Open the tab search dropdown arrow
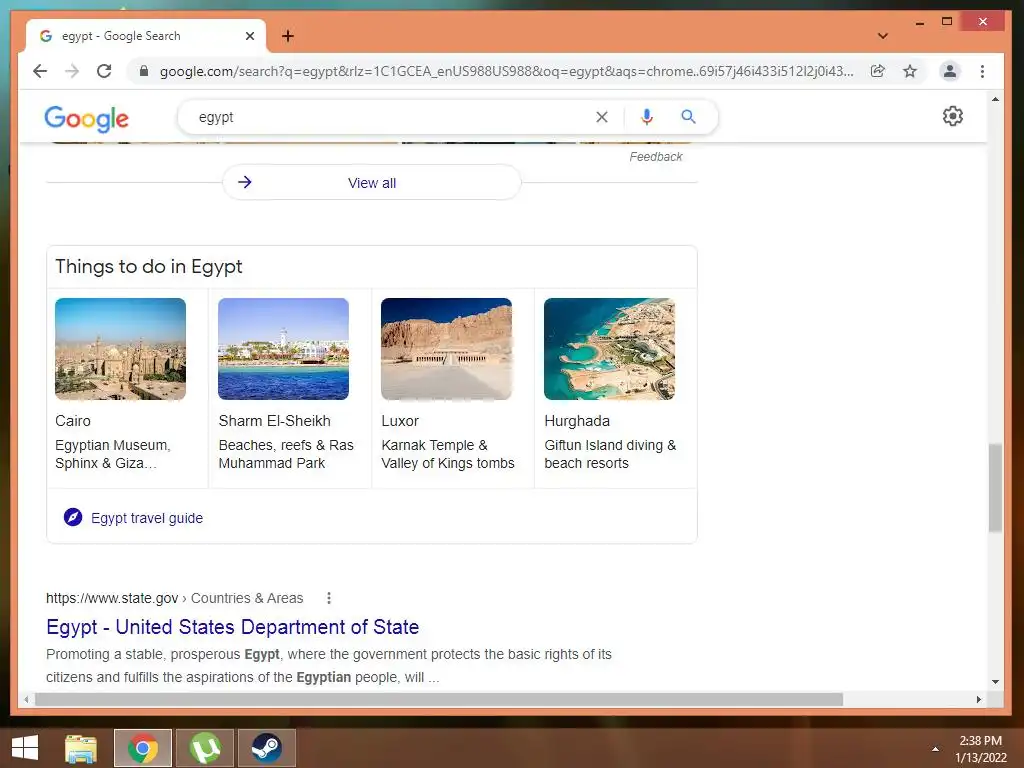 pyautogui.click(x=882, y=36)
